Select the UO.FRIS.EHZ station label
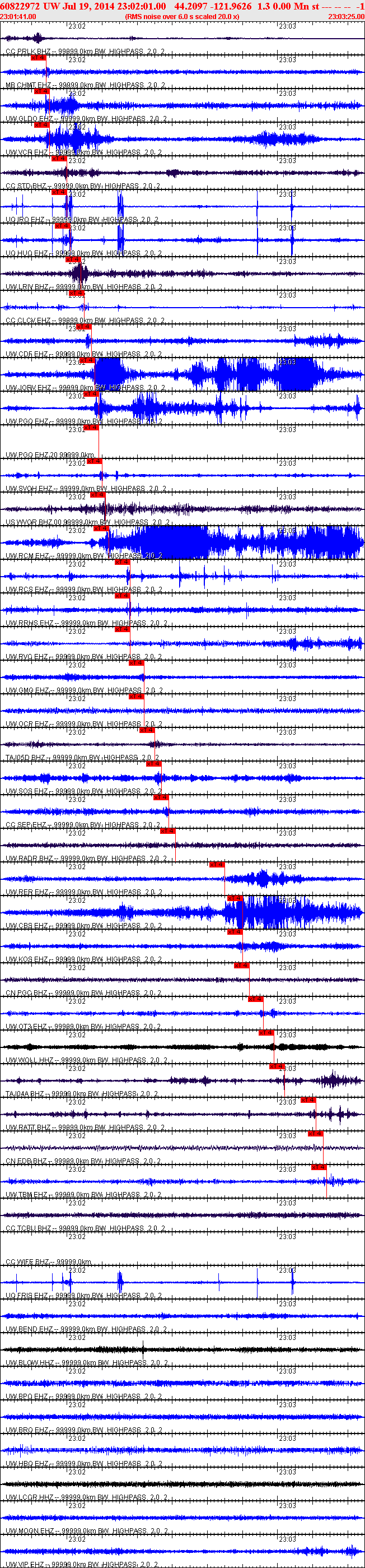This screenshot has height=1568, width=365. click(x=27, y=1295)
